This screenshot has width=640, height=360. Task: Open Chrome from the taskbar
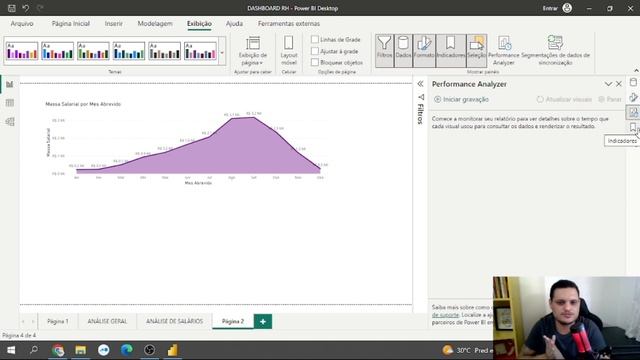click(58, 350)
